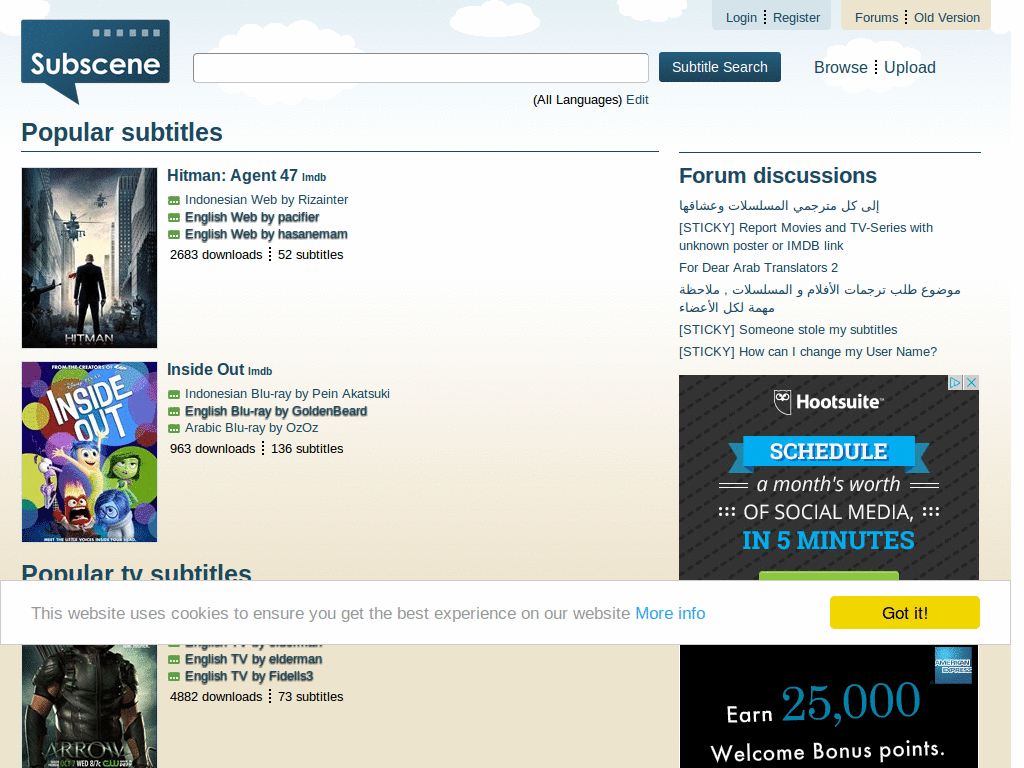
Task: Click the "4882 downloads" text under Arrow
Action: pos(216,697)
